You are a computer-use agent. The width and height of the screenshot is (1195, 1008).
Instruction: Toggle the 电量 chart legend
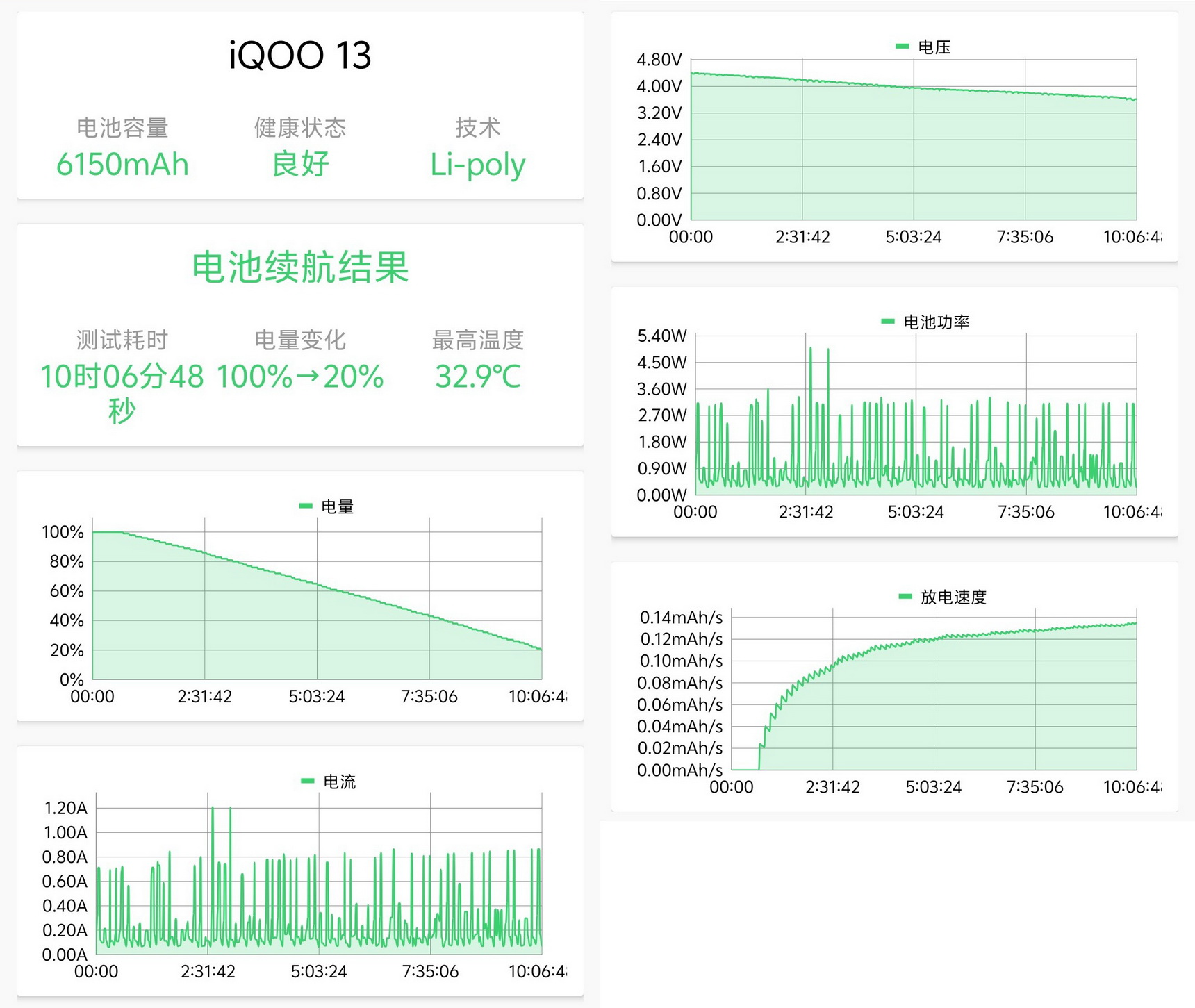327,507
